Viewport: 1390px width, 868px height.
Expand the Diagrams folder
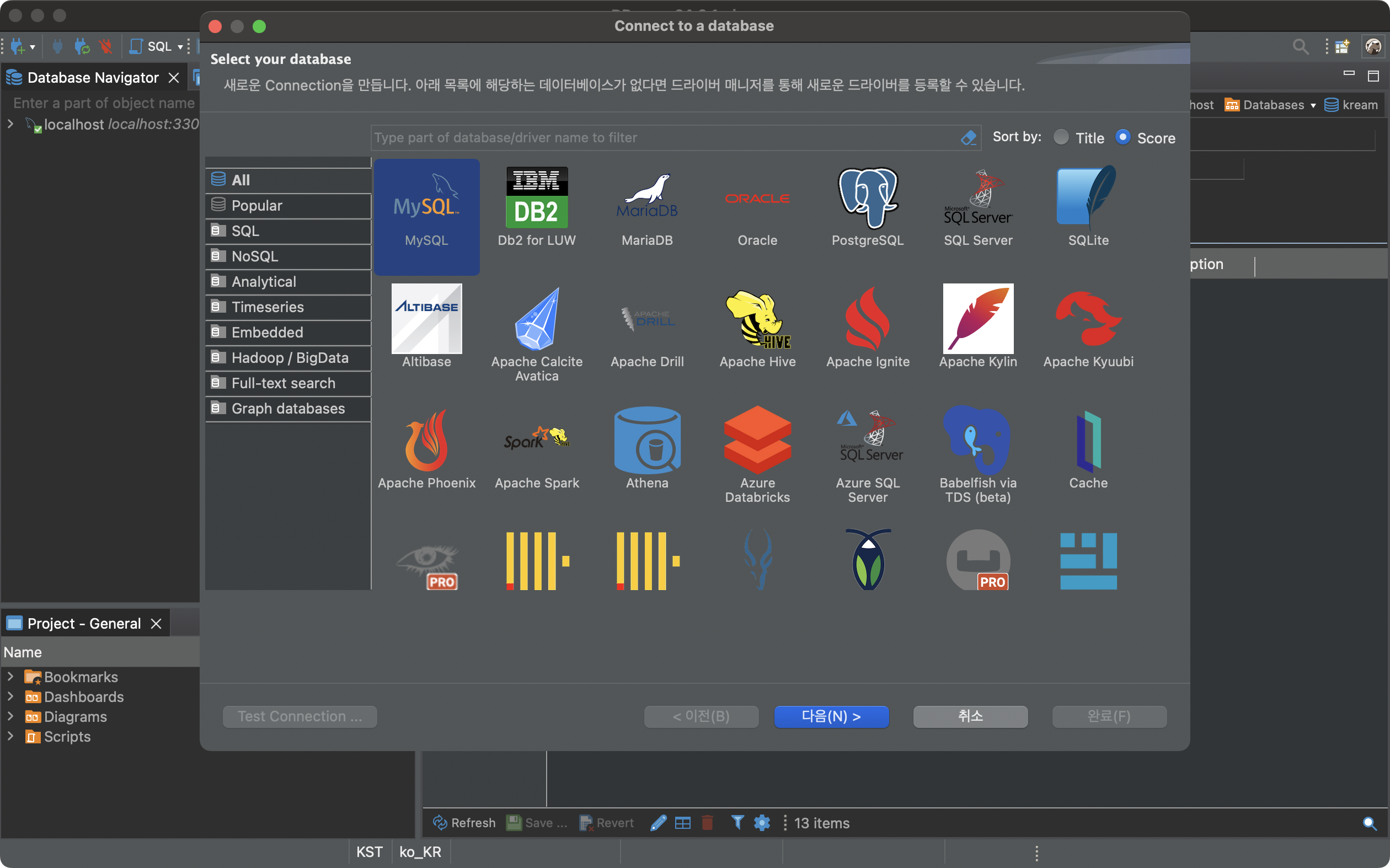(x=10, y=716)
